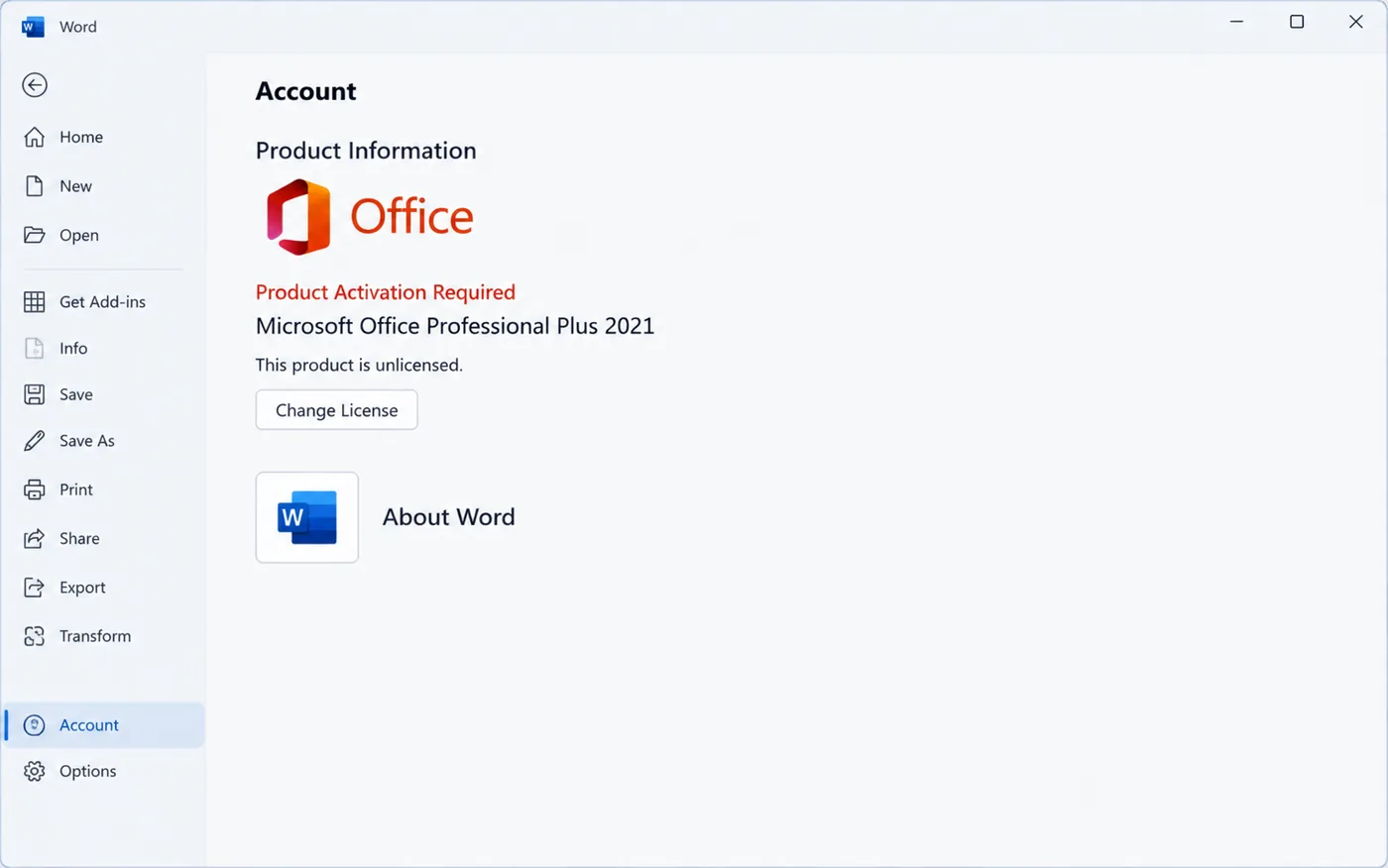The height and width of the screenshot is (868, 1388).
Task: Select the Export label
Action: pos(82,588)
